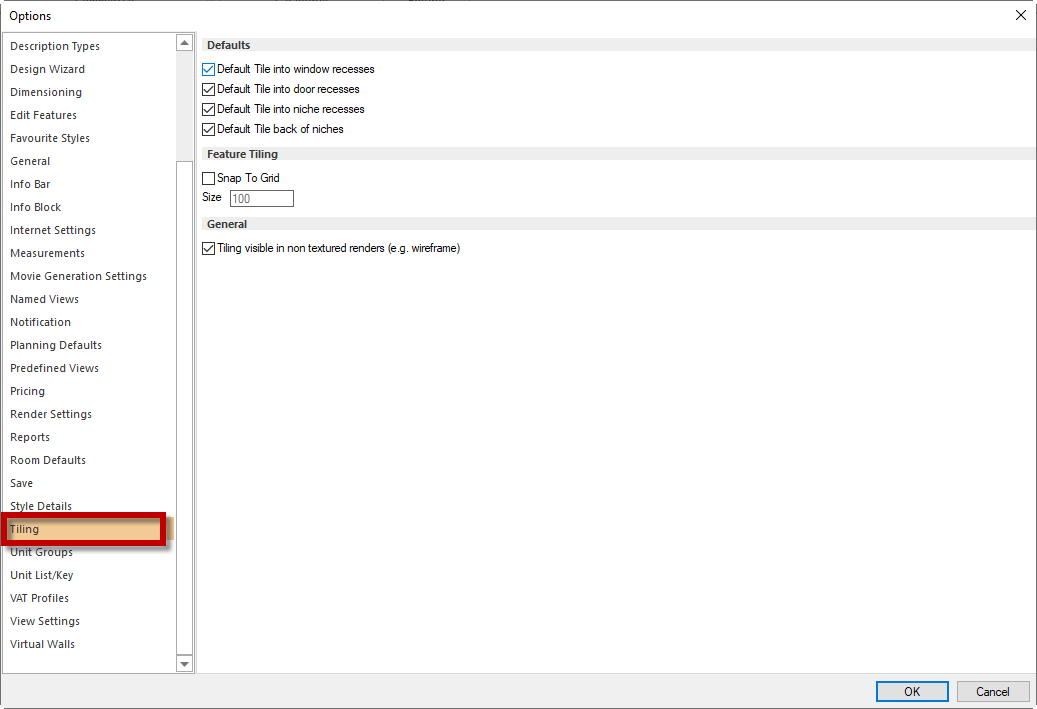Disable Default Tile into window recesses
Viewport: 1037px width, 709px height.
pos(208,69)
